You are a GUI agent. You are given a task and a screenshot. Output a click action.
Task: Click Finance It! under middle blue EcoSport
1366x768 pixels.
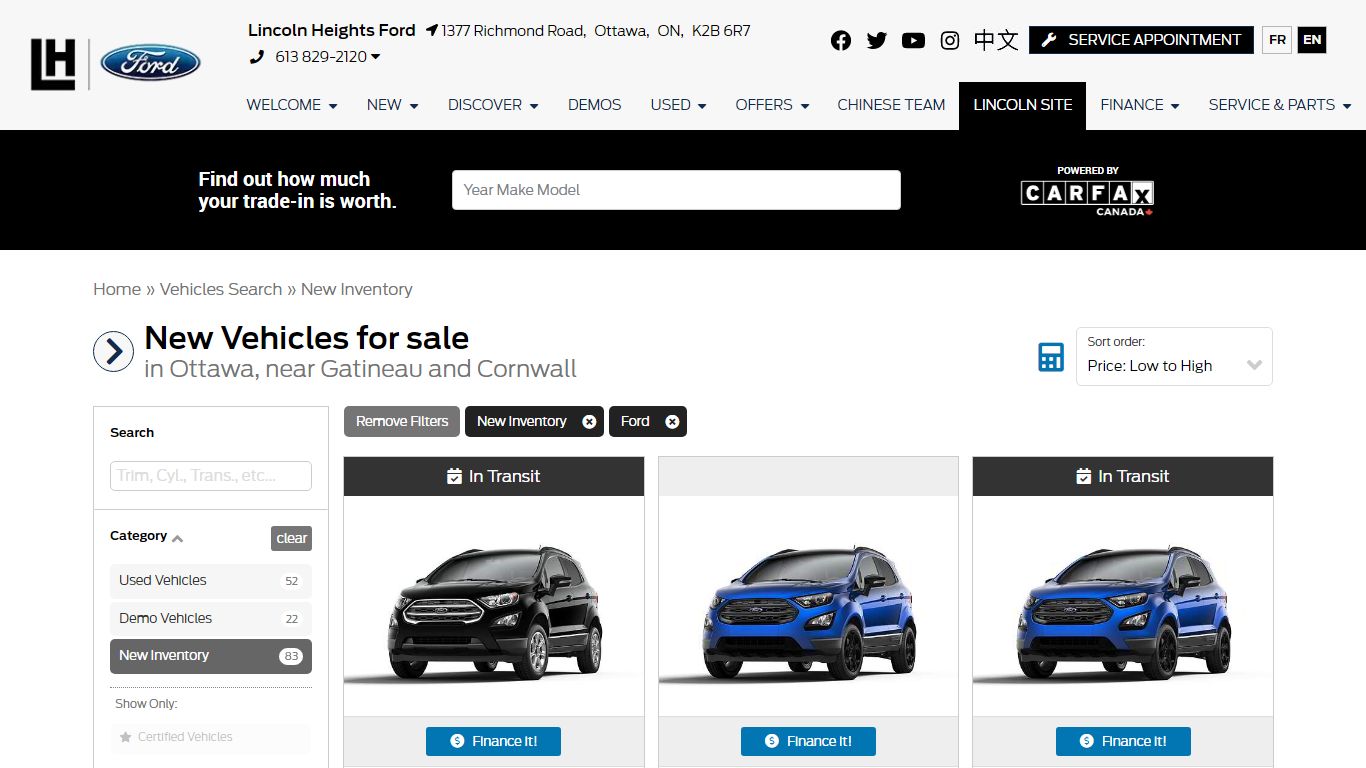pyautogui.click(x=808, y=741)
